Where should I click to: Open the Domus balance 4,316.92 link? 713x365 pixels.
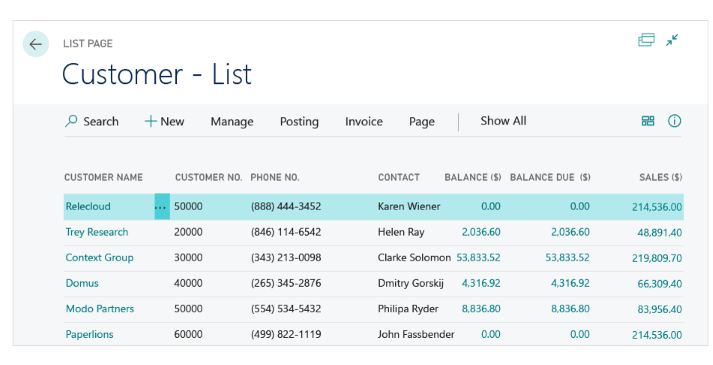coord(481,283)
